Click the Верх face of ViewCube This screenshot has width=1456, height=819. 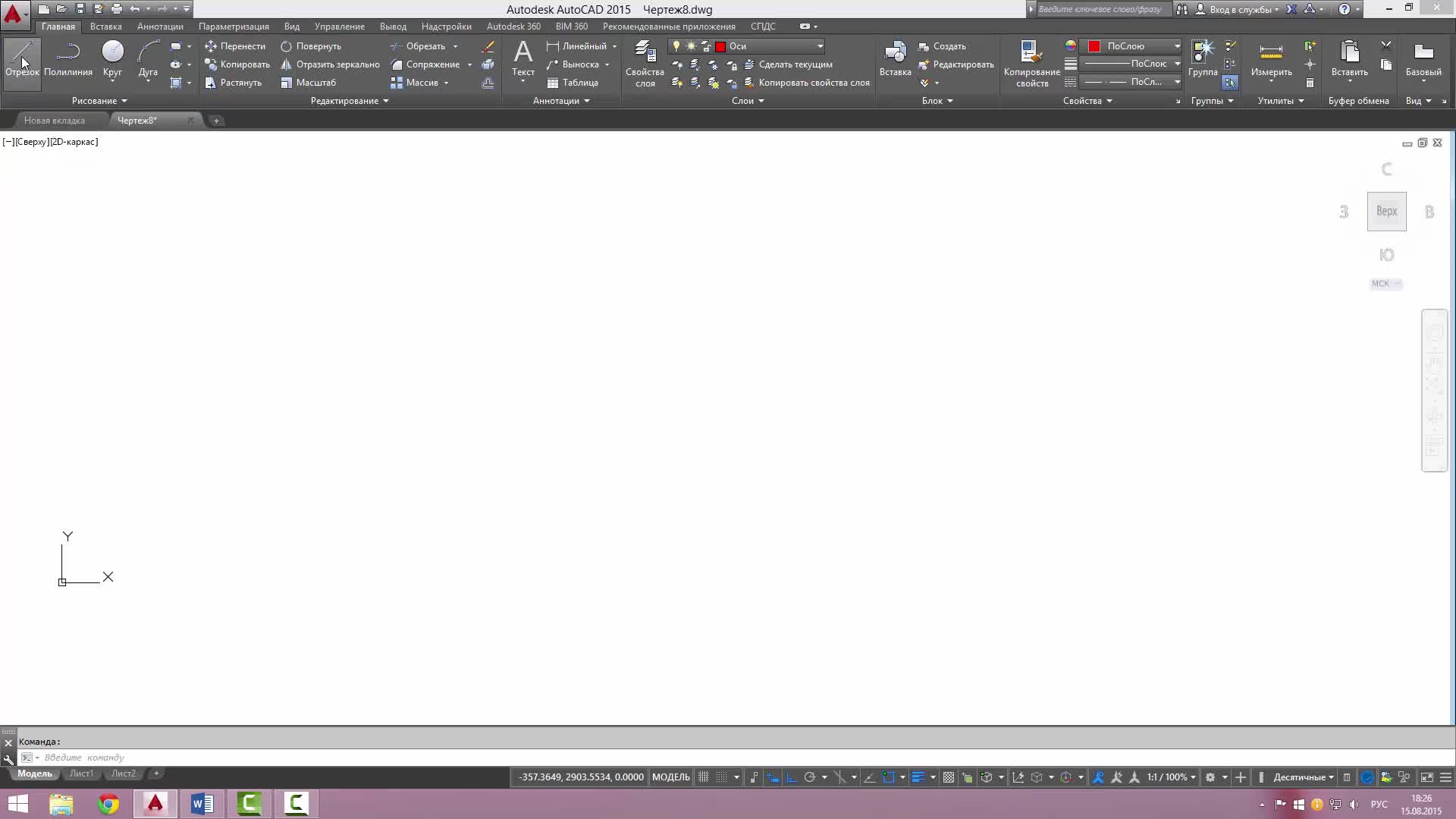(1386, 212)
